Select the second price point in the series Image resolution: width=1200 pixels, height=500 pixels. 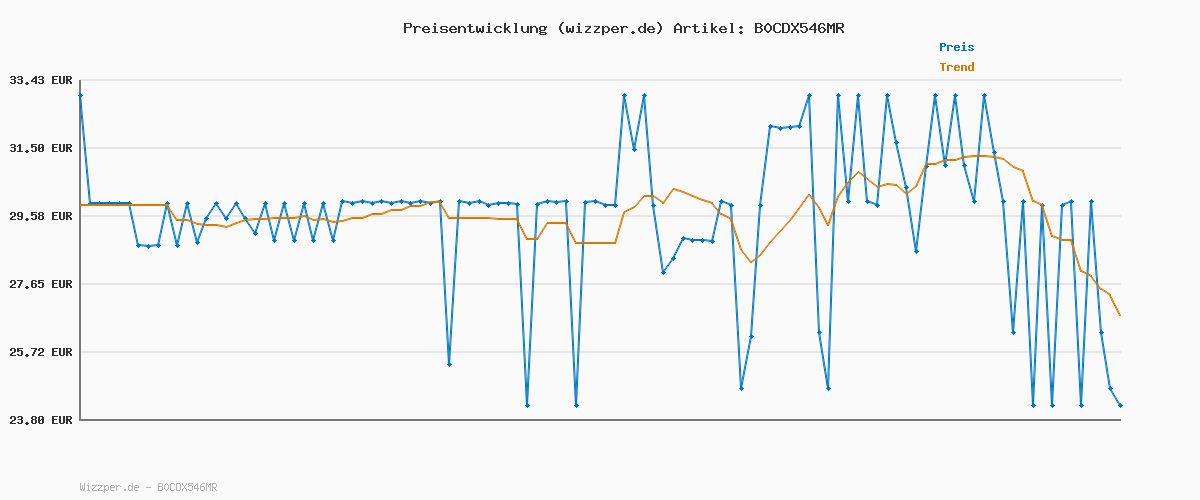pyautogui.click(x=90, y=203)
